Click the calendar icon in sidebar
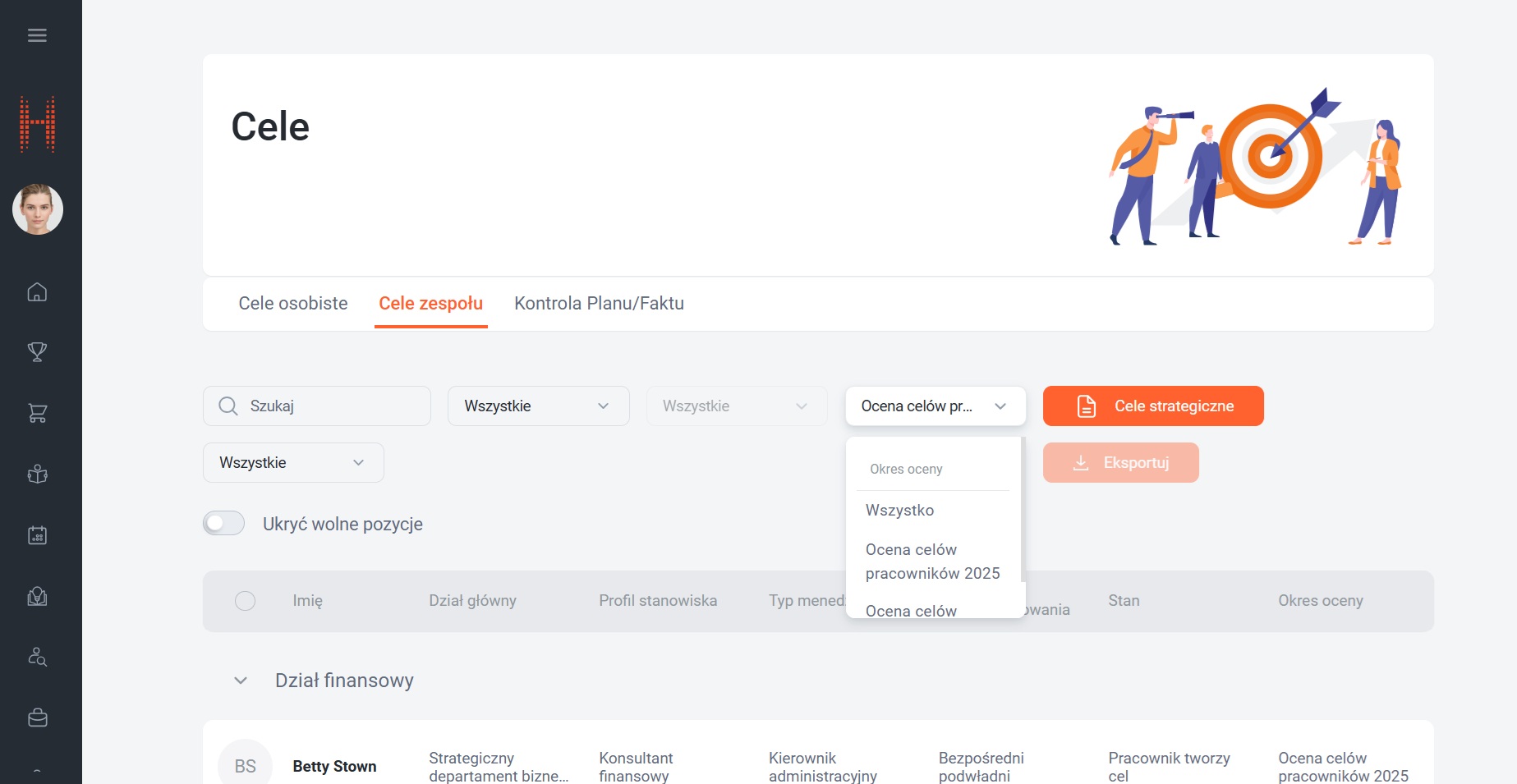Image resolution: width=1517 pixels, height=784 pixels. click(x=37, y=535)
